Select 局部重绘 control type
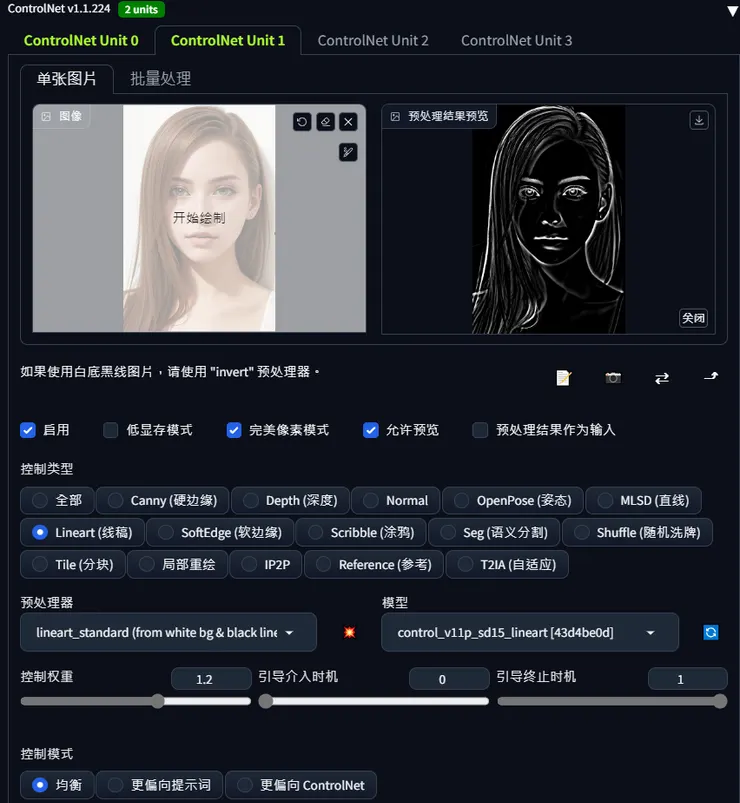Viewport: 740px width, 803px height. pos(178,564)
